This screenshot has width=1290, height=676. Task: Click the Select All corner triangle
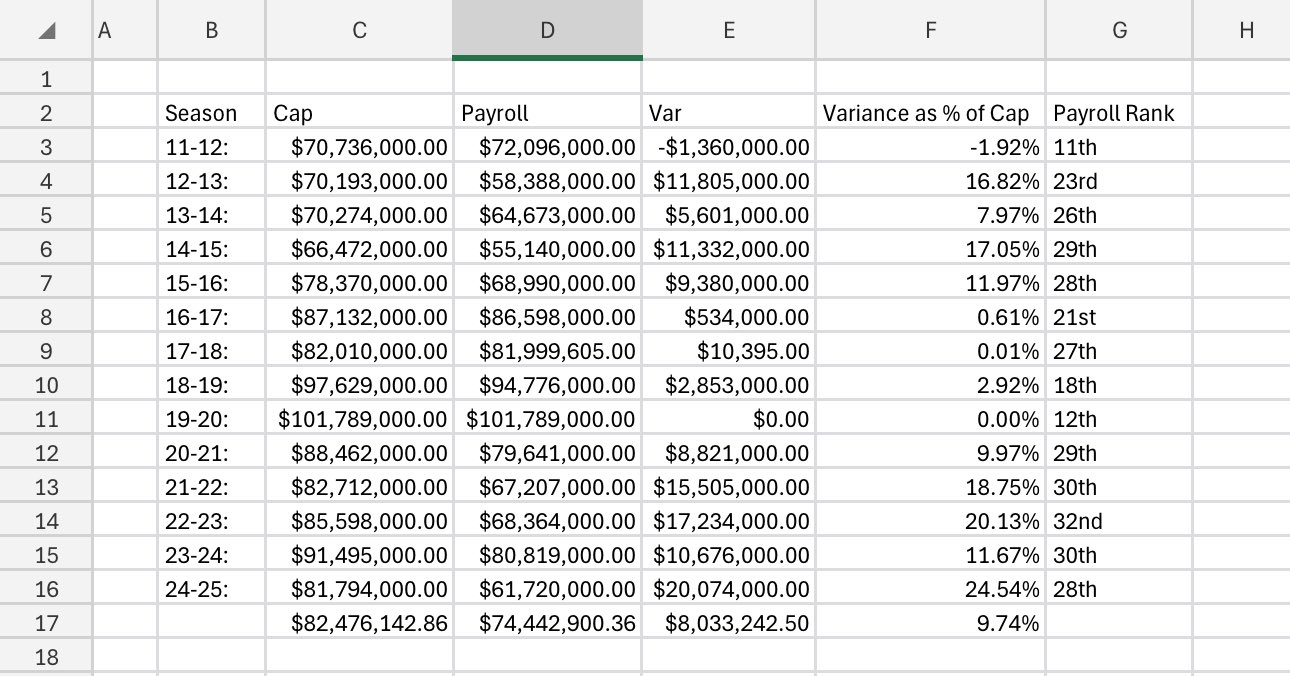[47, 31]
